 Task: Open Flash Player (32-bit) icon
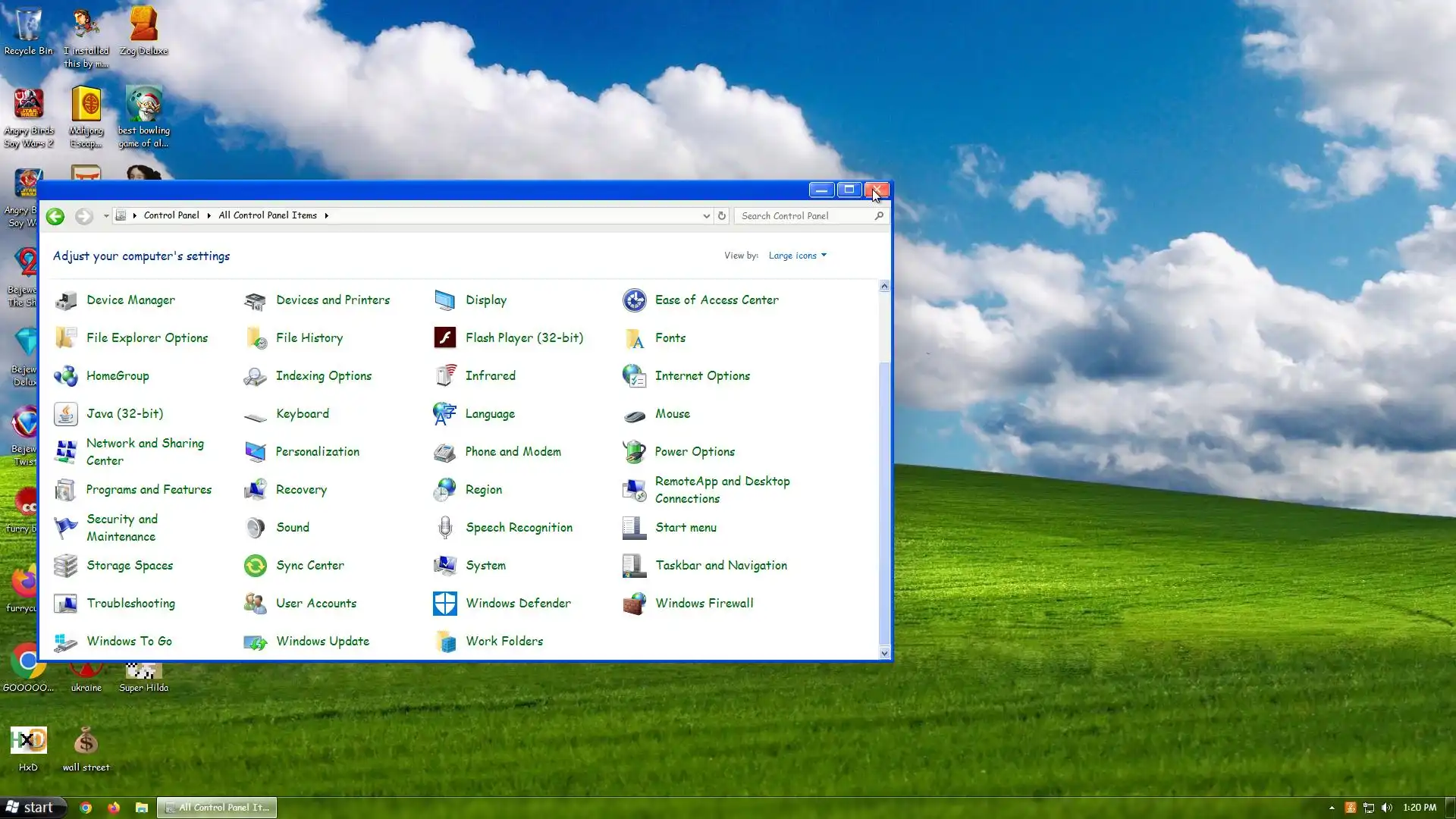click(445, 337)
